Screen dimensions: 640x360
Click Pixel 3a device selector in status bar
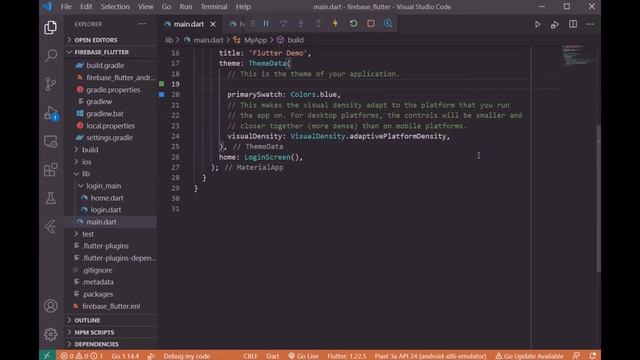pos(431,356)
